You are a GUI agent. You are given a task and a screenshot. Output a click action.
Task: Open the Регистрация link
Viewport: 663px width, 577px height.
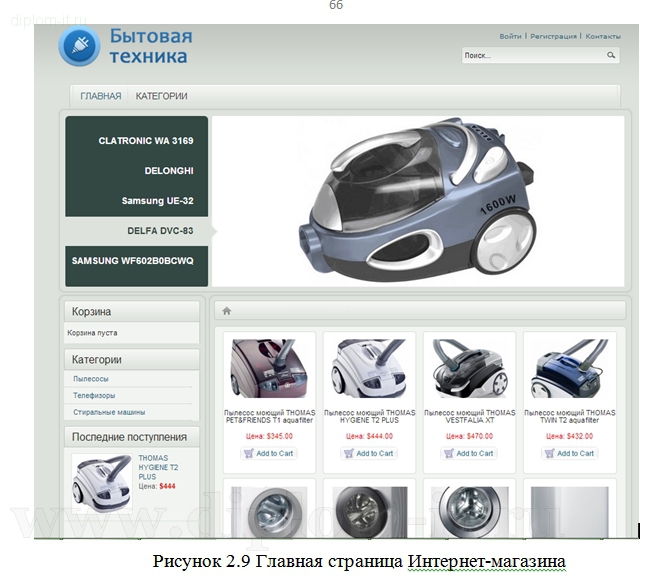pos(553,36)
